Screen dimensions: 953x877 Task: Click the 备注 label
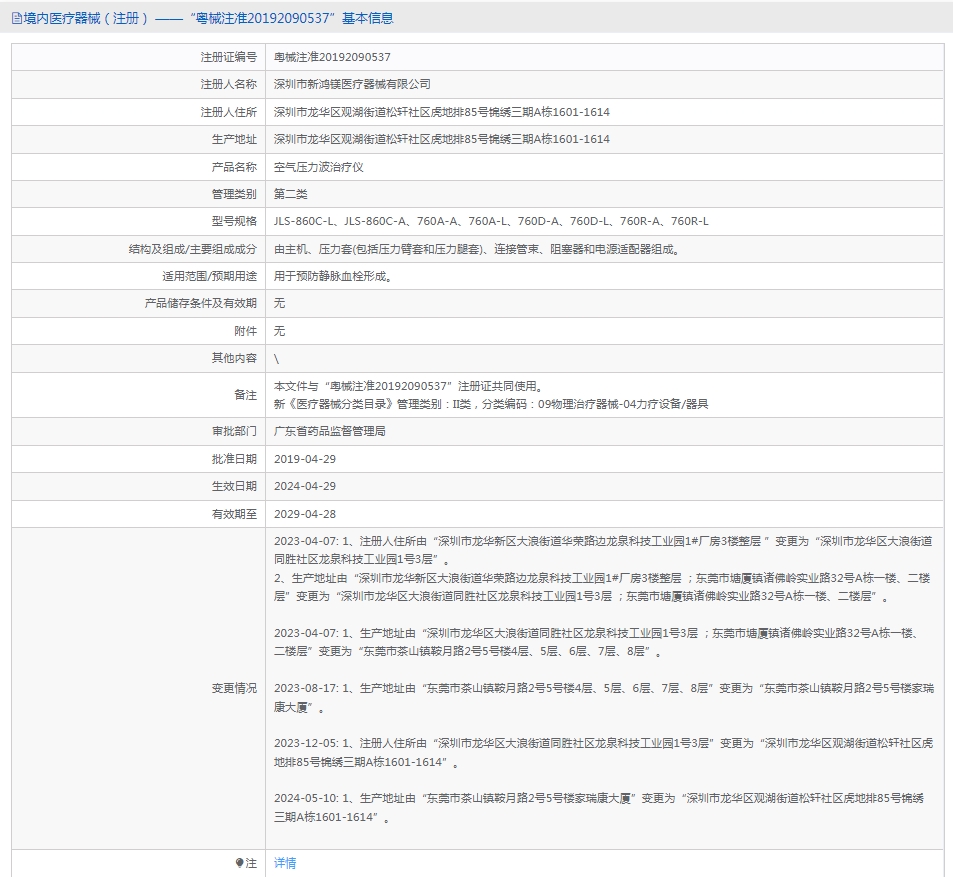[246, 395]
